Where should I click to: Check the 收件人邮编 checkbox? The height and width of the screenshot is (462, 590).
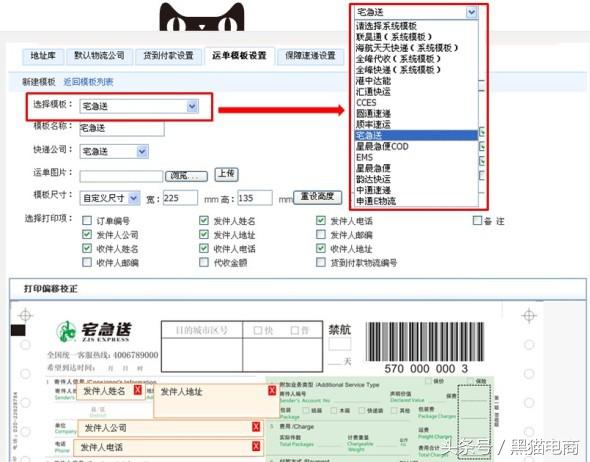pyautogui.click(x=87, y=262)
